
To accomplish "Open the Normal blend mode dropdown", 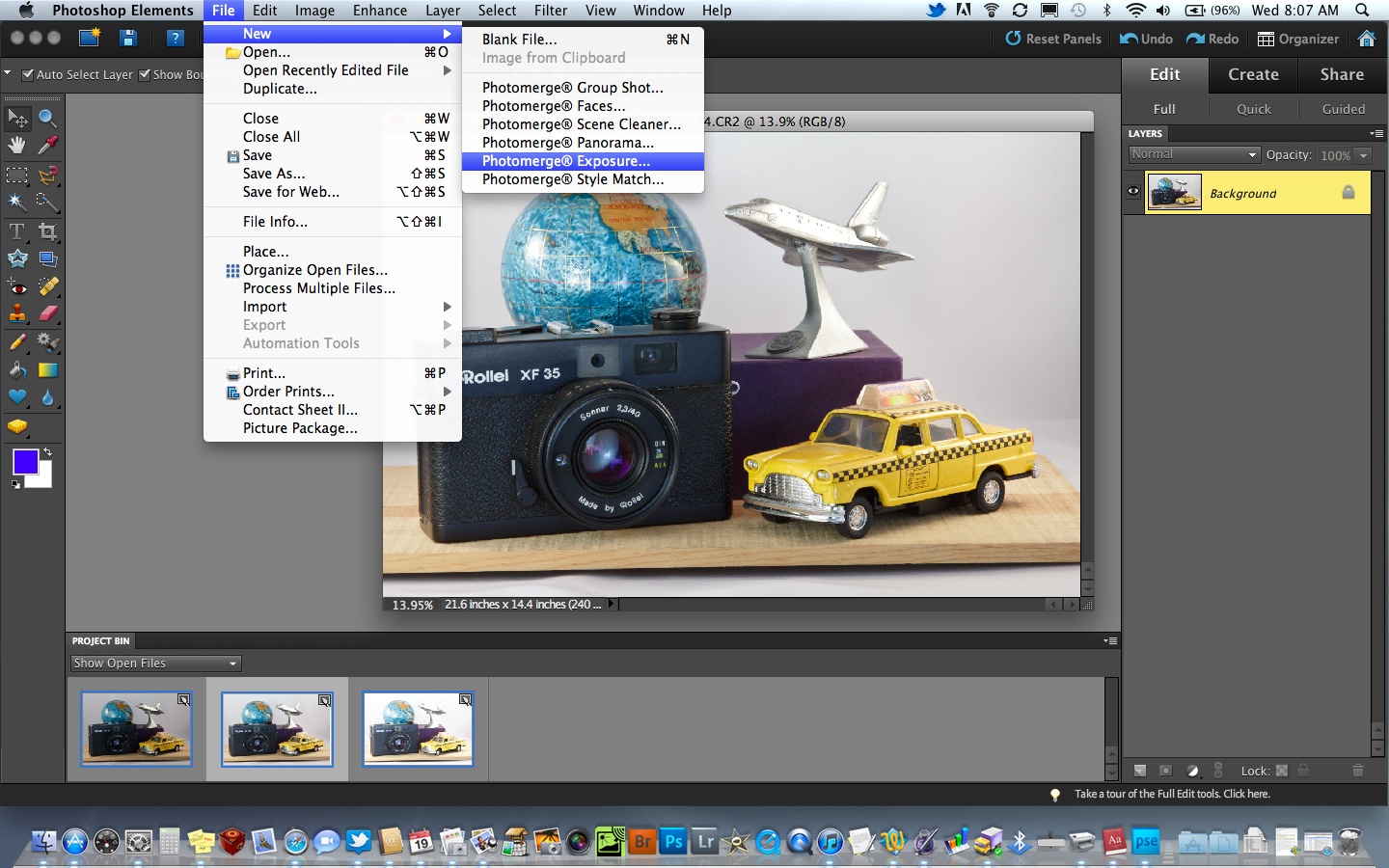I will click(1194, 154).
